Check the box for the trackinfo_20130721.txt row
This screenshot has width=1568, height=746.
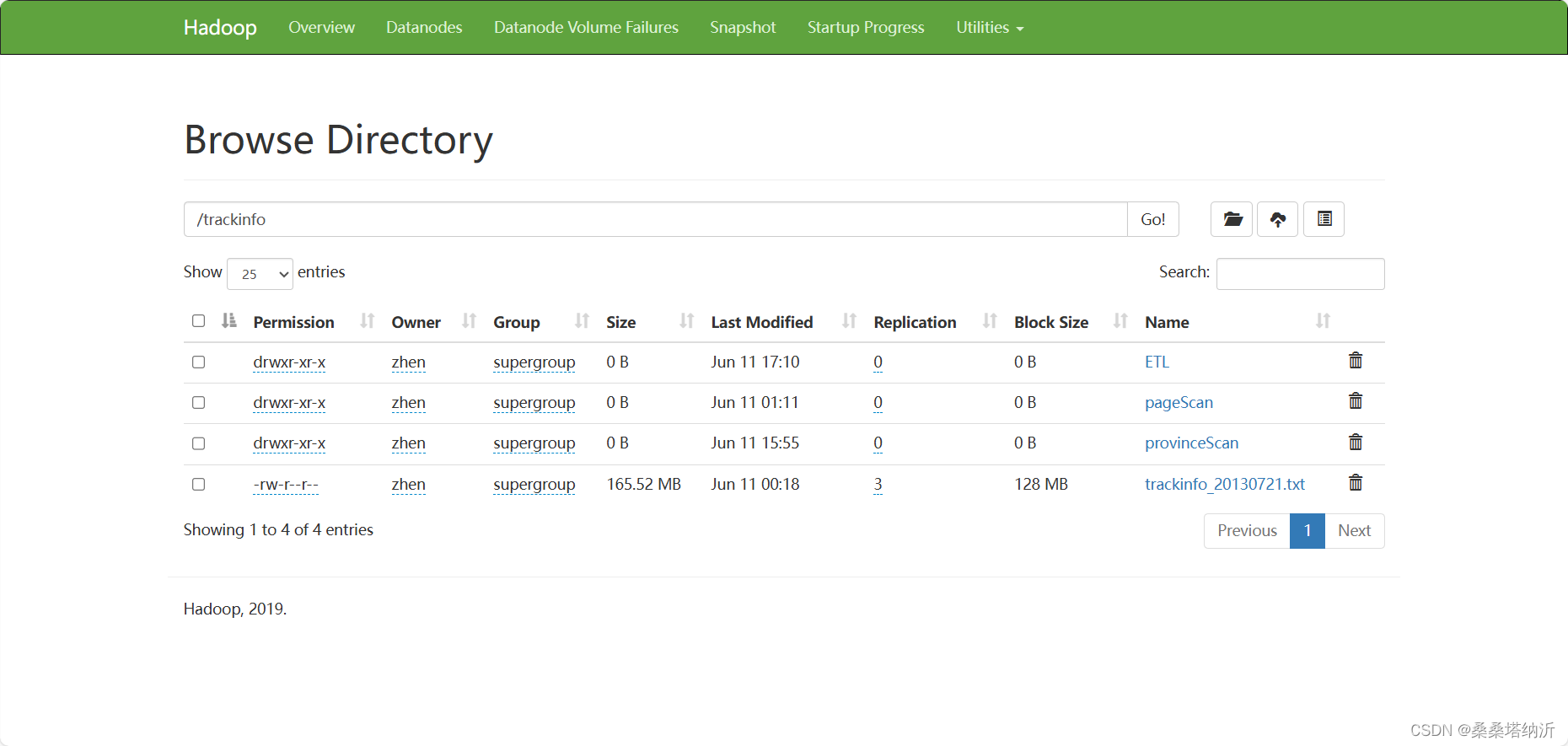click(198, 484)
